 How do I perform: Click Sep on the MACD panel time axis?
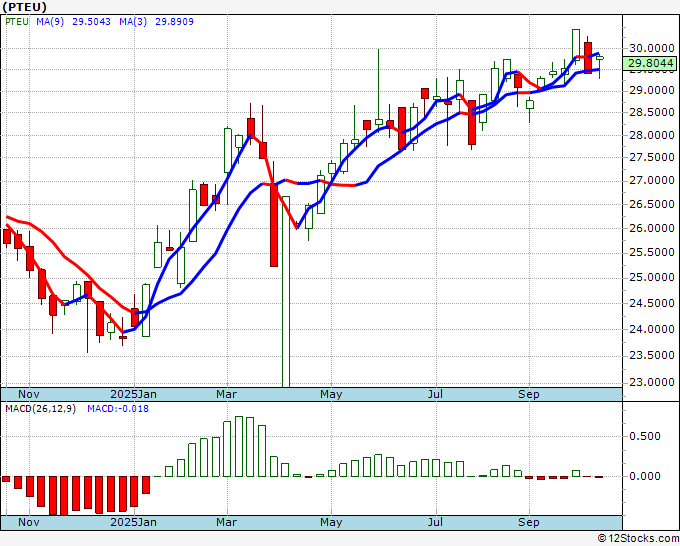point(529,522)
